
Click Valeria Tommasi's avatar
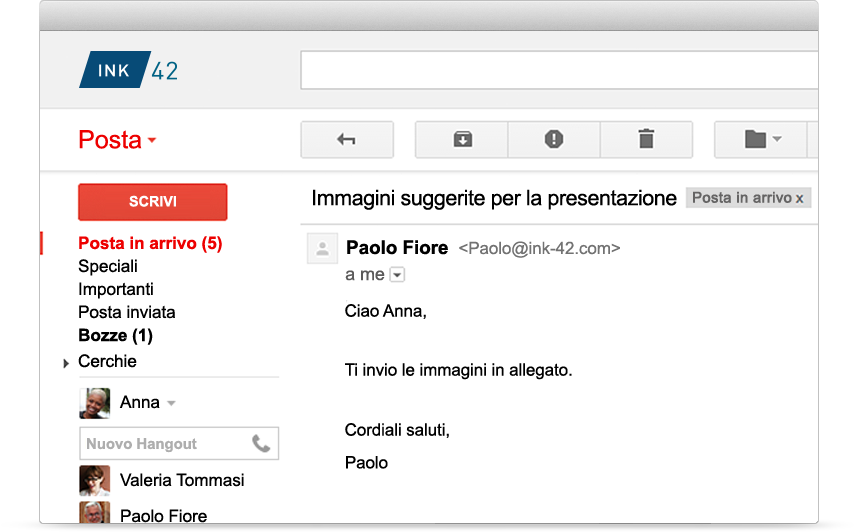tap(95, 480)
